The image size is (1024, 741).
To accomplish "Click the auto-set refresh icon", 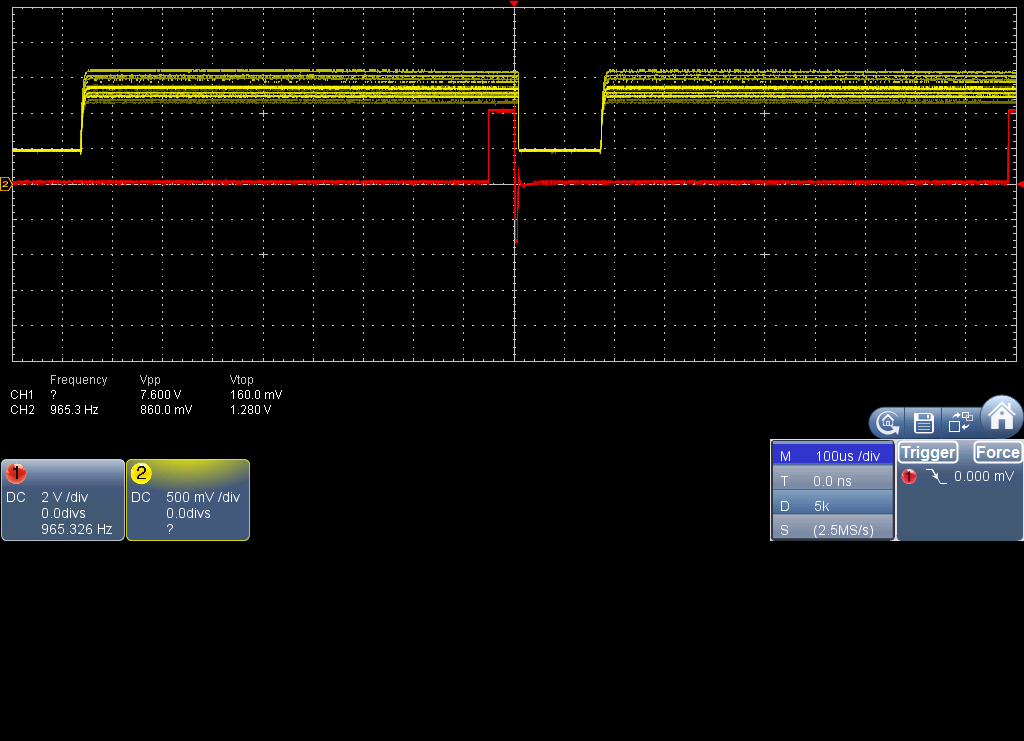I will point(888,423).
